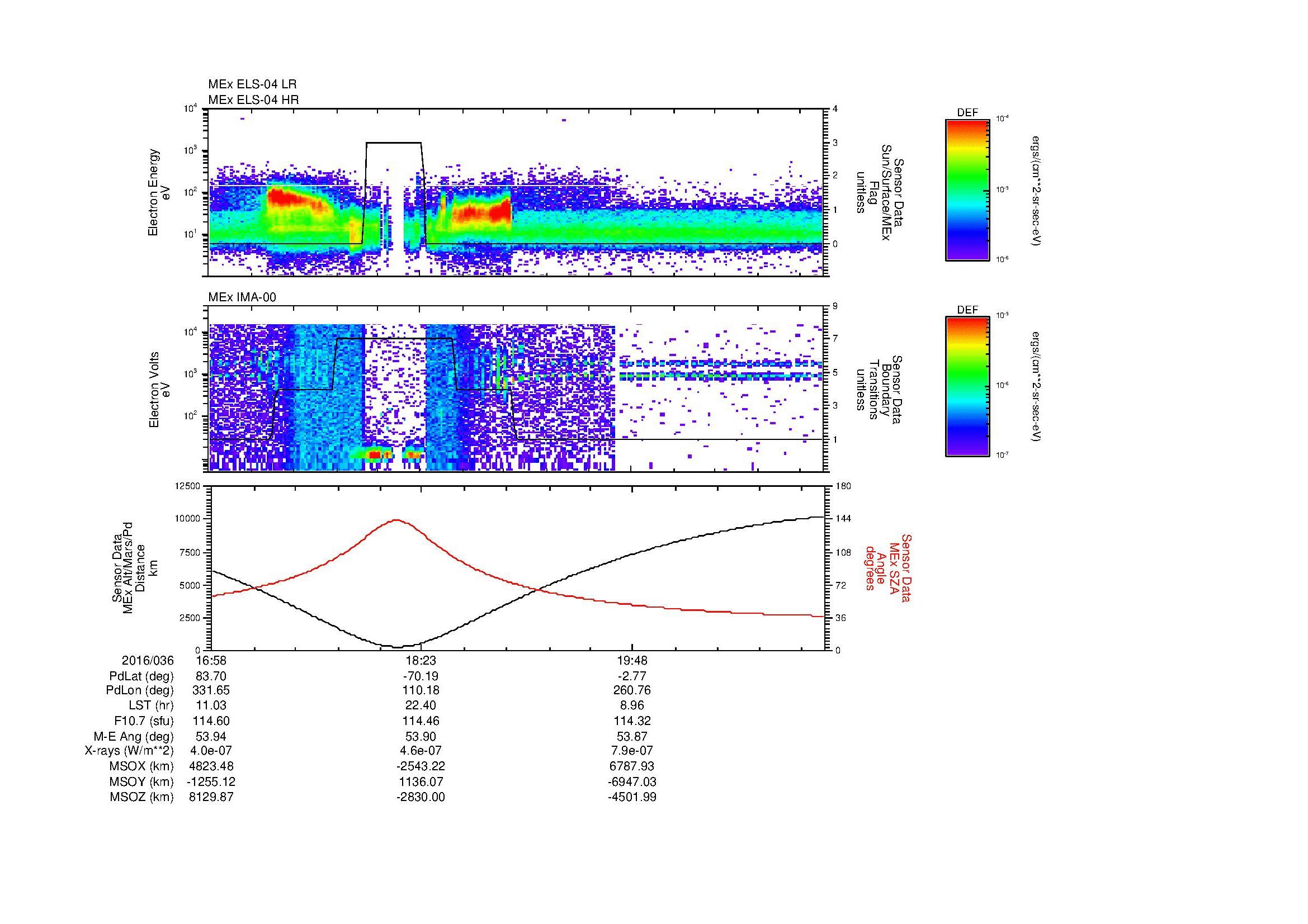This screenshot has height=924, width=1308.
Task: Click the '2016/036' date label
Action: 148,660
